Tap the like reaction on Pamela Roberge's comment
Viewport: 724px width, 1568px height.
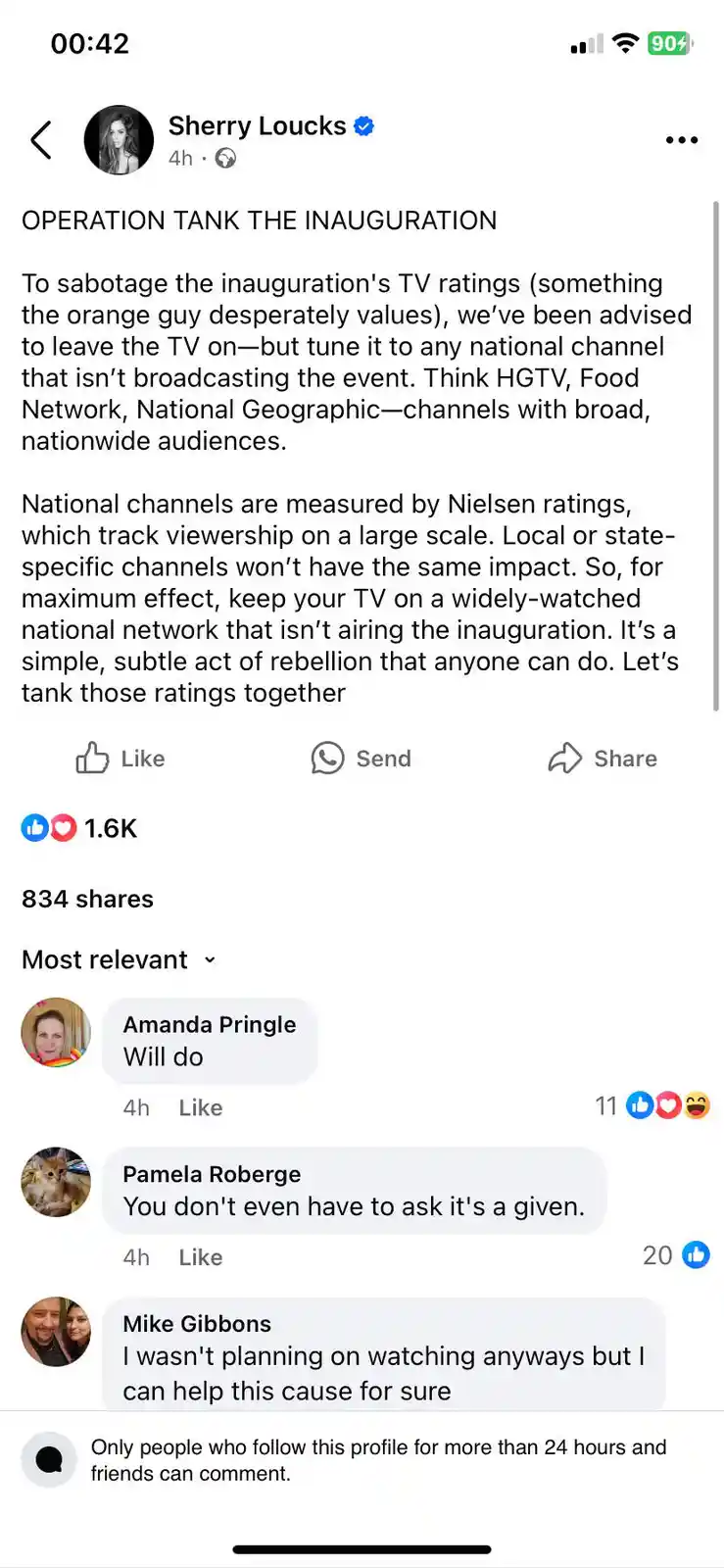(696, 1254)
